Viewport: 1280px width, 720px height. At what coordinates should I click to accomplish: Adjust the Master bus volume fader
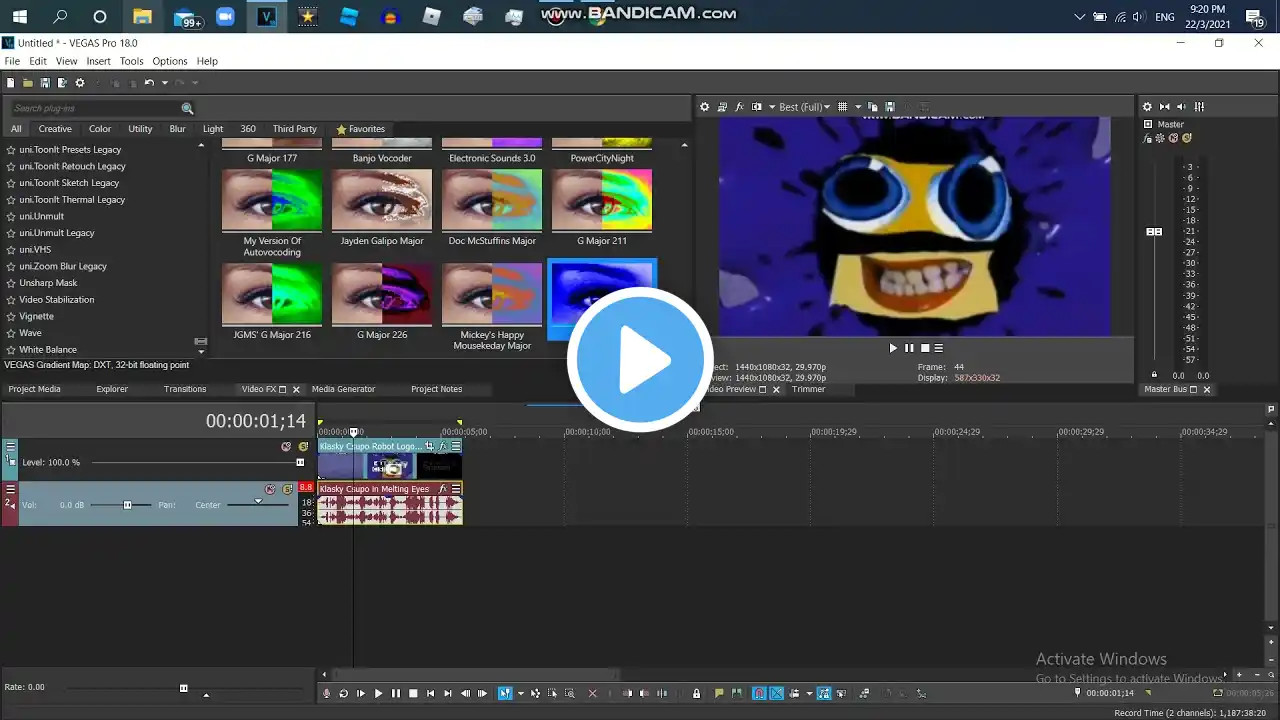[1154, 231]
